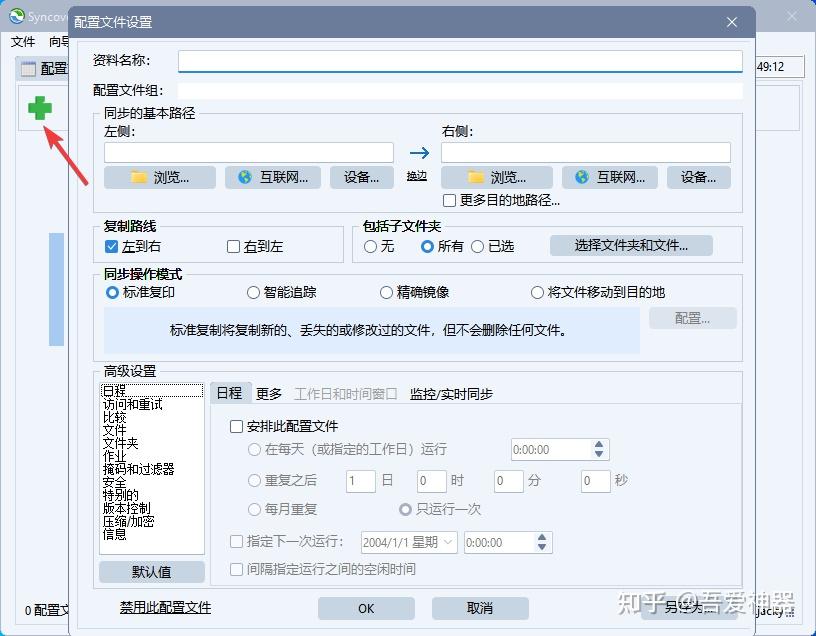Screen dimensions: 816x636
Task: Select 文件夹 in advanced settings list
Action: (x=120, y=443)
